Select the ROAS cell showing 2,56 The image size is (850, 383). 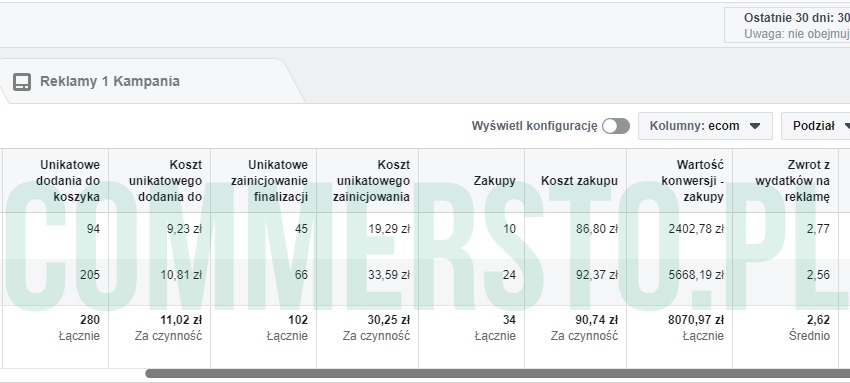tap(785, 282)
